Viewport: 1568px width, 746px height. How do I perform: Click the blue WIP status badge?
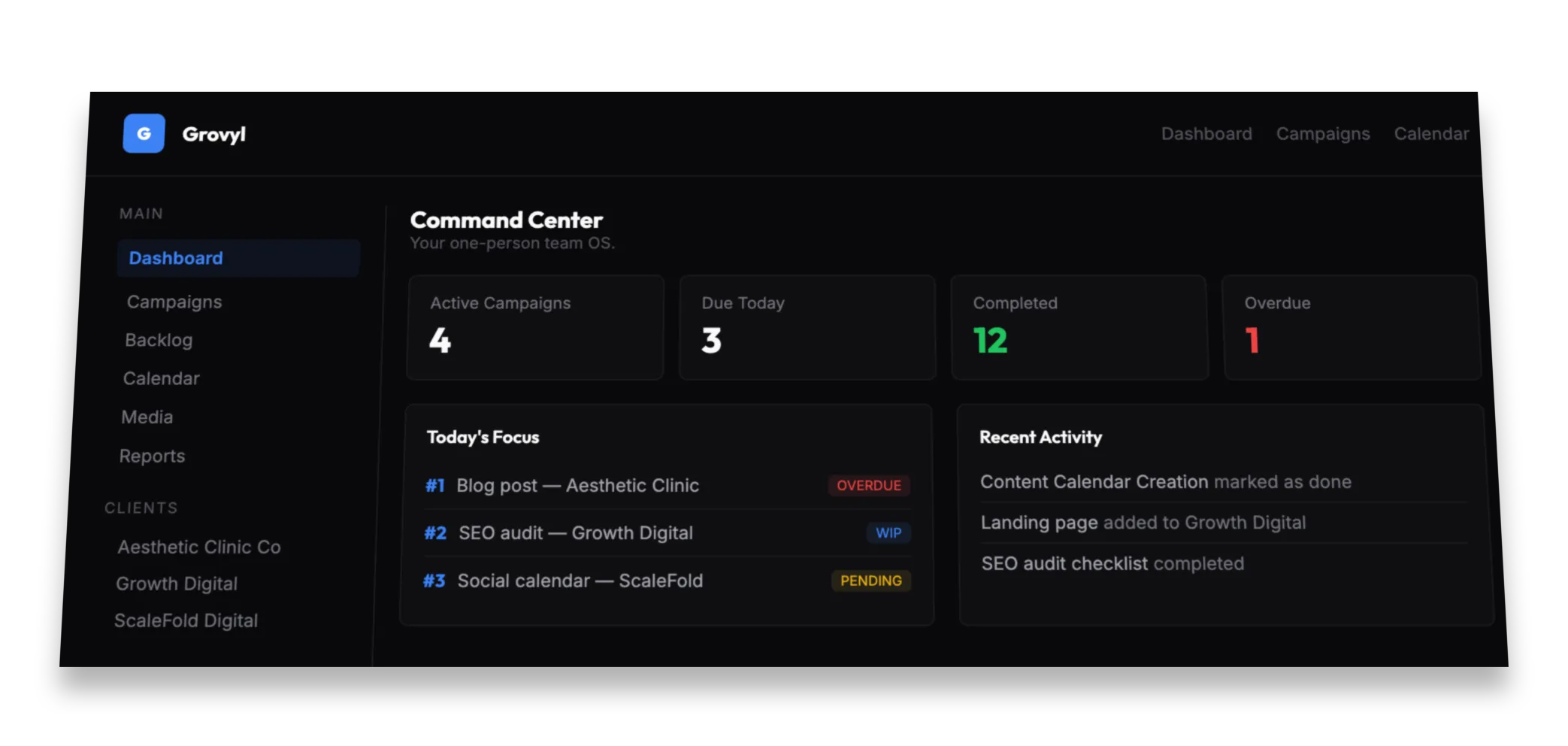tap(888, 533)
